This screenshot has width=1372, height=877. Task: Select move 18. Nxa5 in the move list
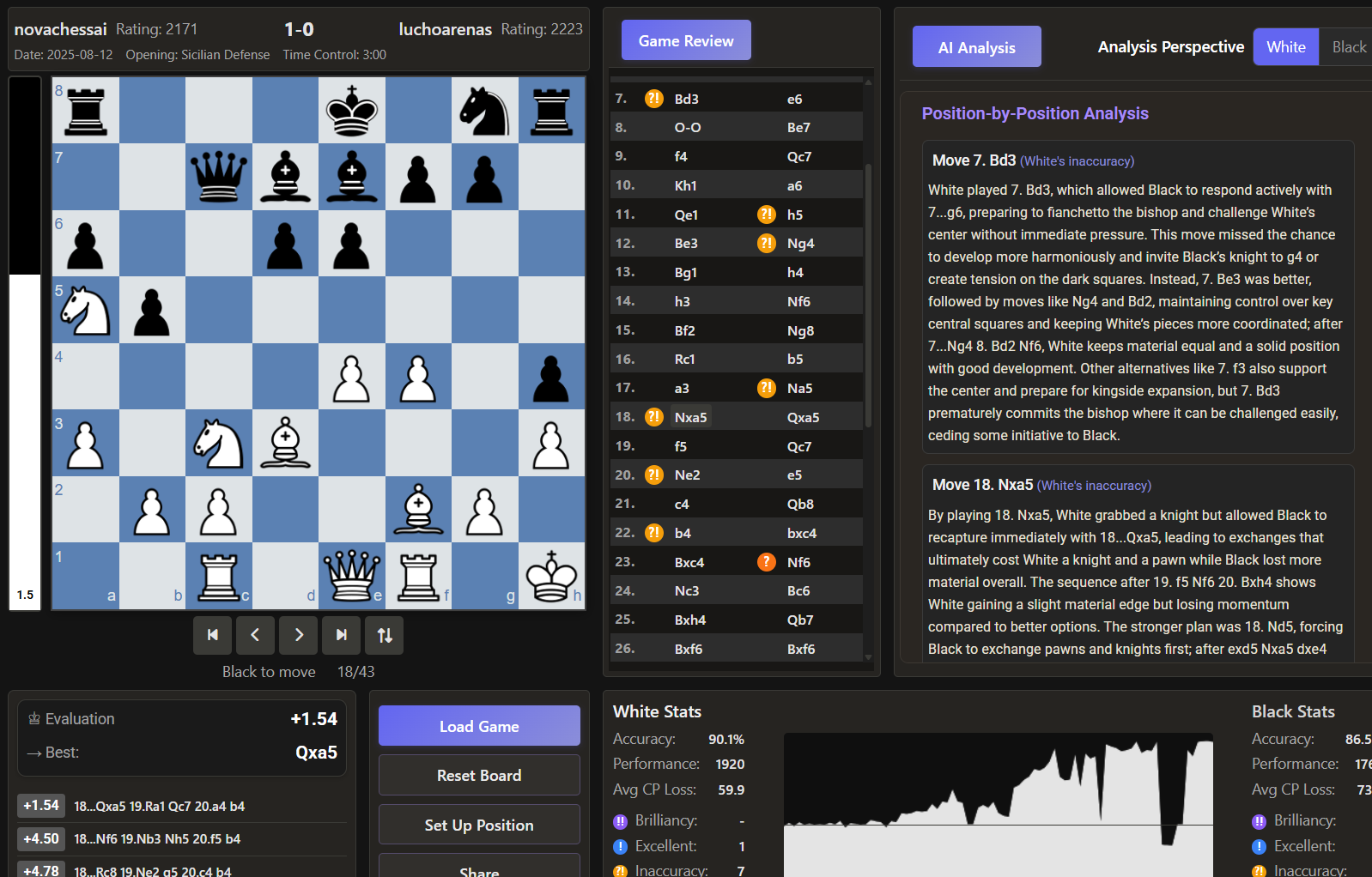690,417
